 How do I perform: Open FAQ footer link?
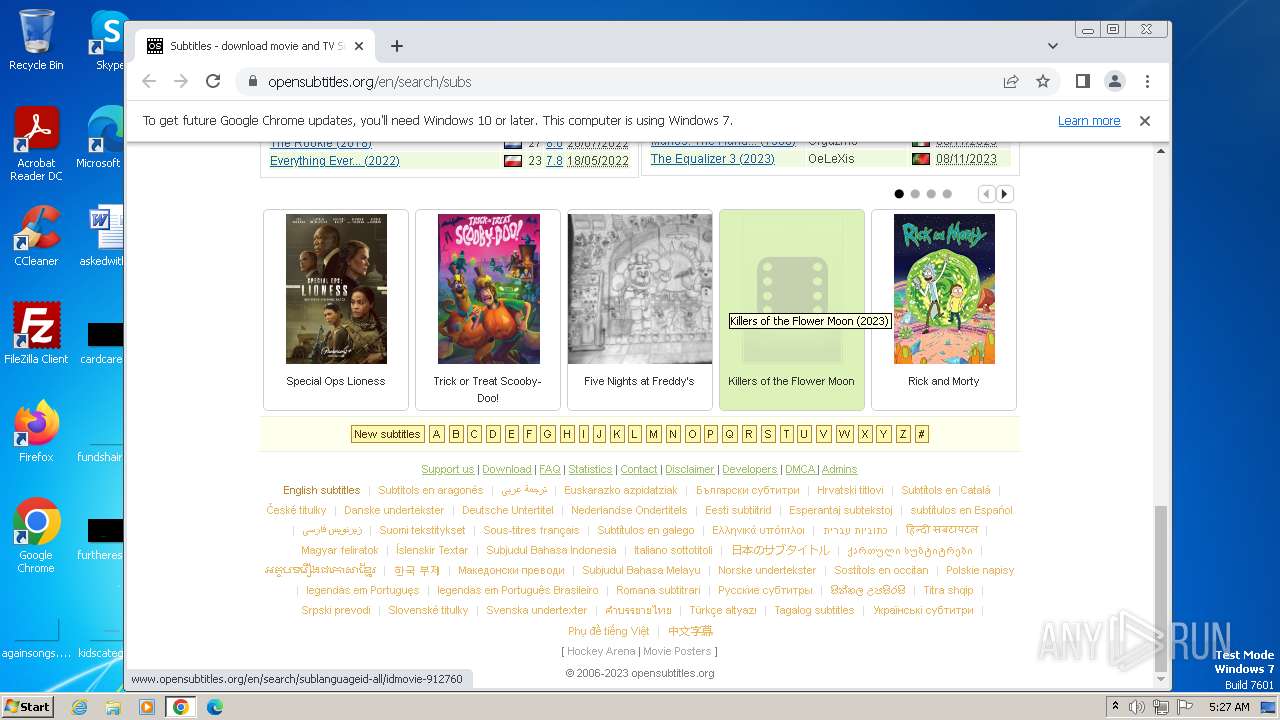550,469
